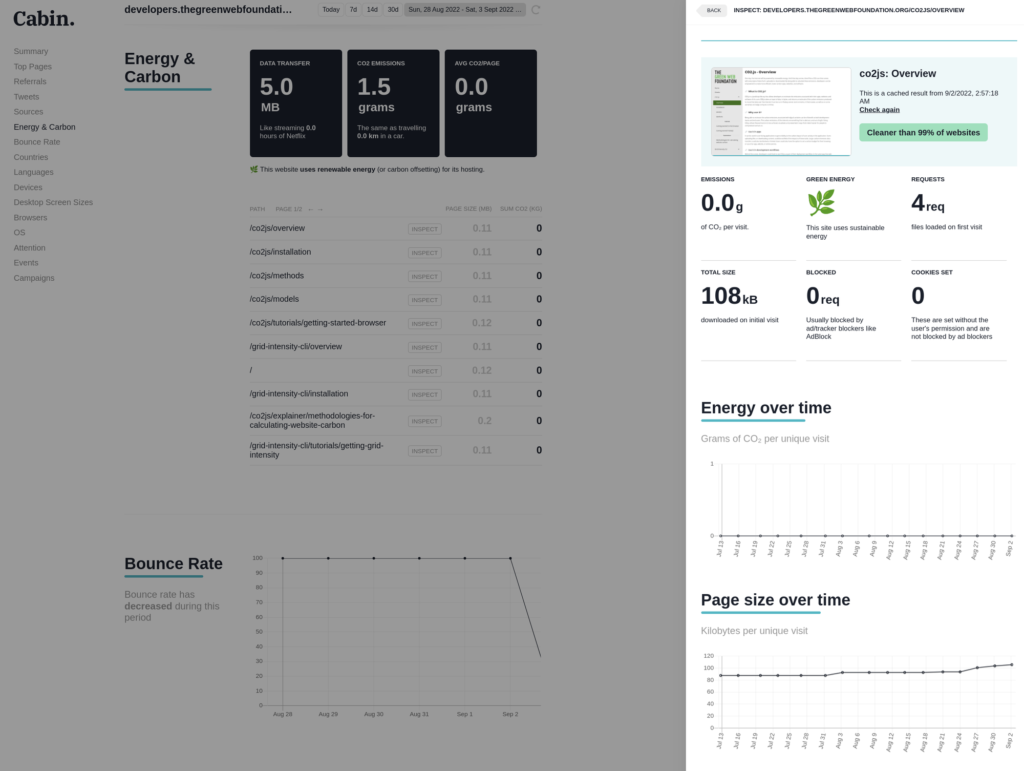Click the Check again link
Viewport: 1024px width, 771px height.
coord(879,110)
